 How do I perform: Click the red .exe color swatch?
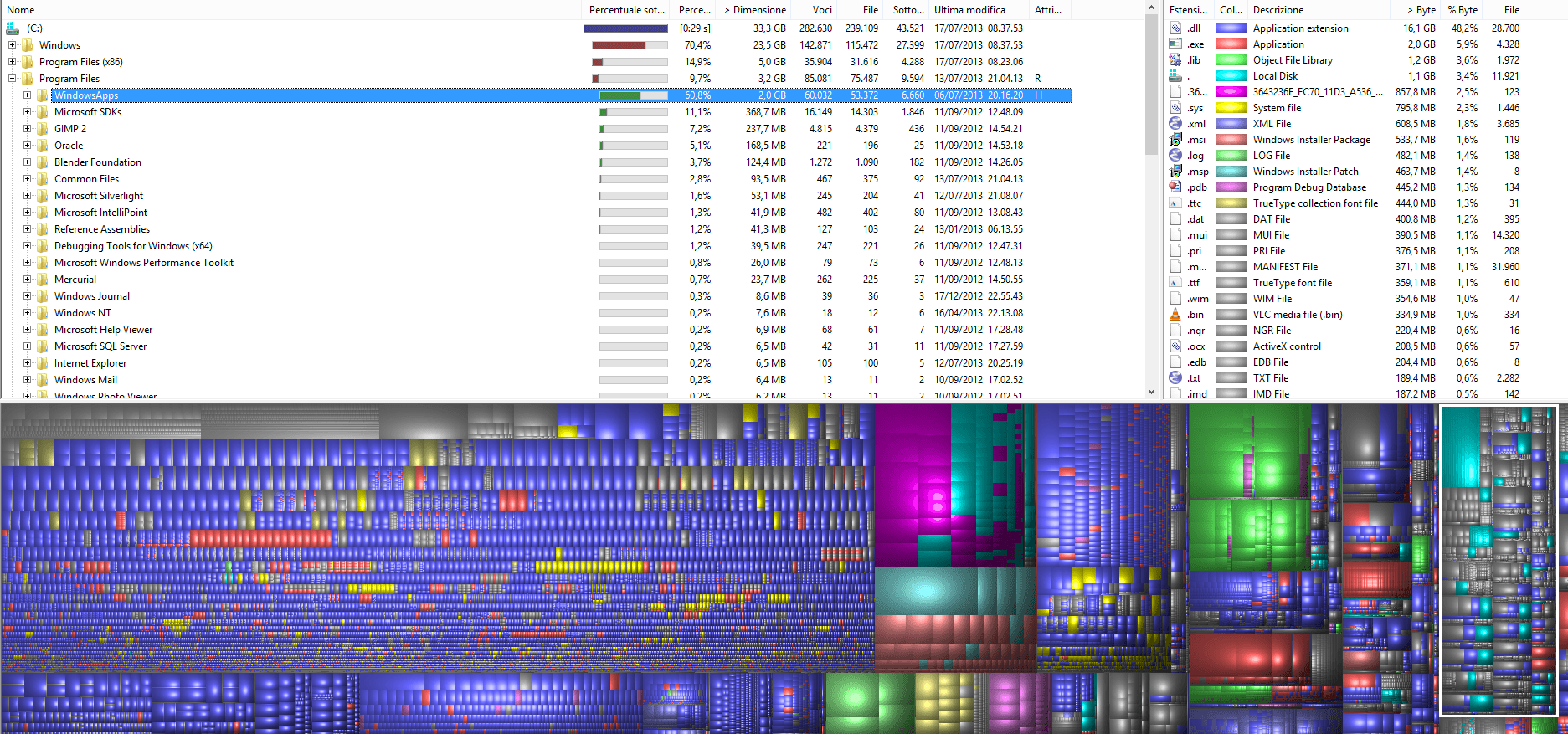point(1231,44)
